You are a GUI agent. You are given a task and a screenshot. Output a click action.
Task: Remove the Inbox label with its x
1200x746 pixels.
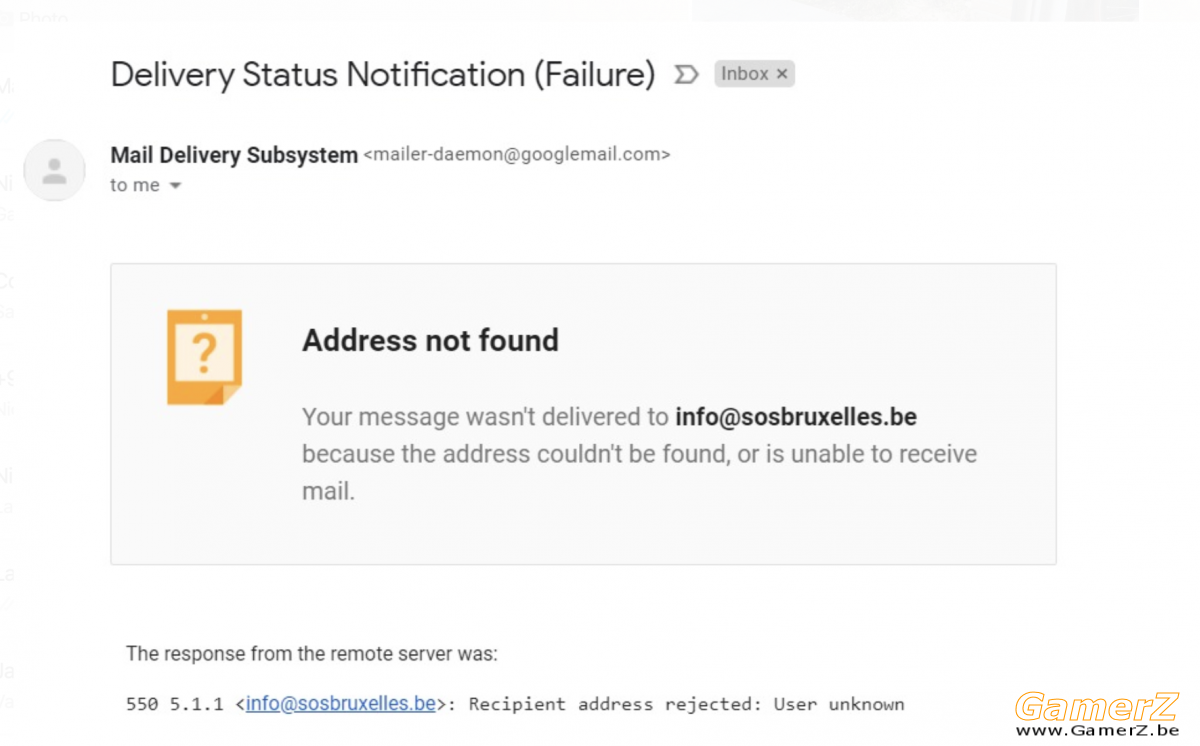click(x=782, y=74)
